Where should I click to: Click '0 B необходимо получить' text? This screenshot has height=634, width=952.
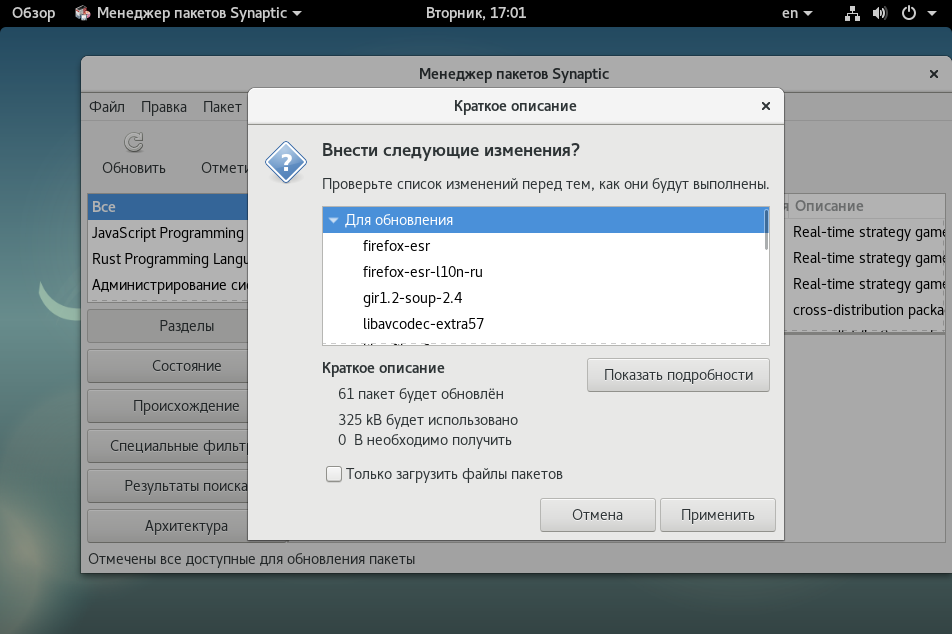pos(425,440)
